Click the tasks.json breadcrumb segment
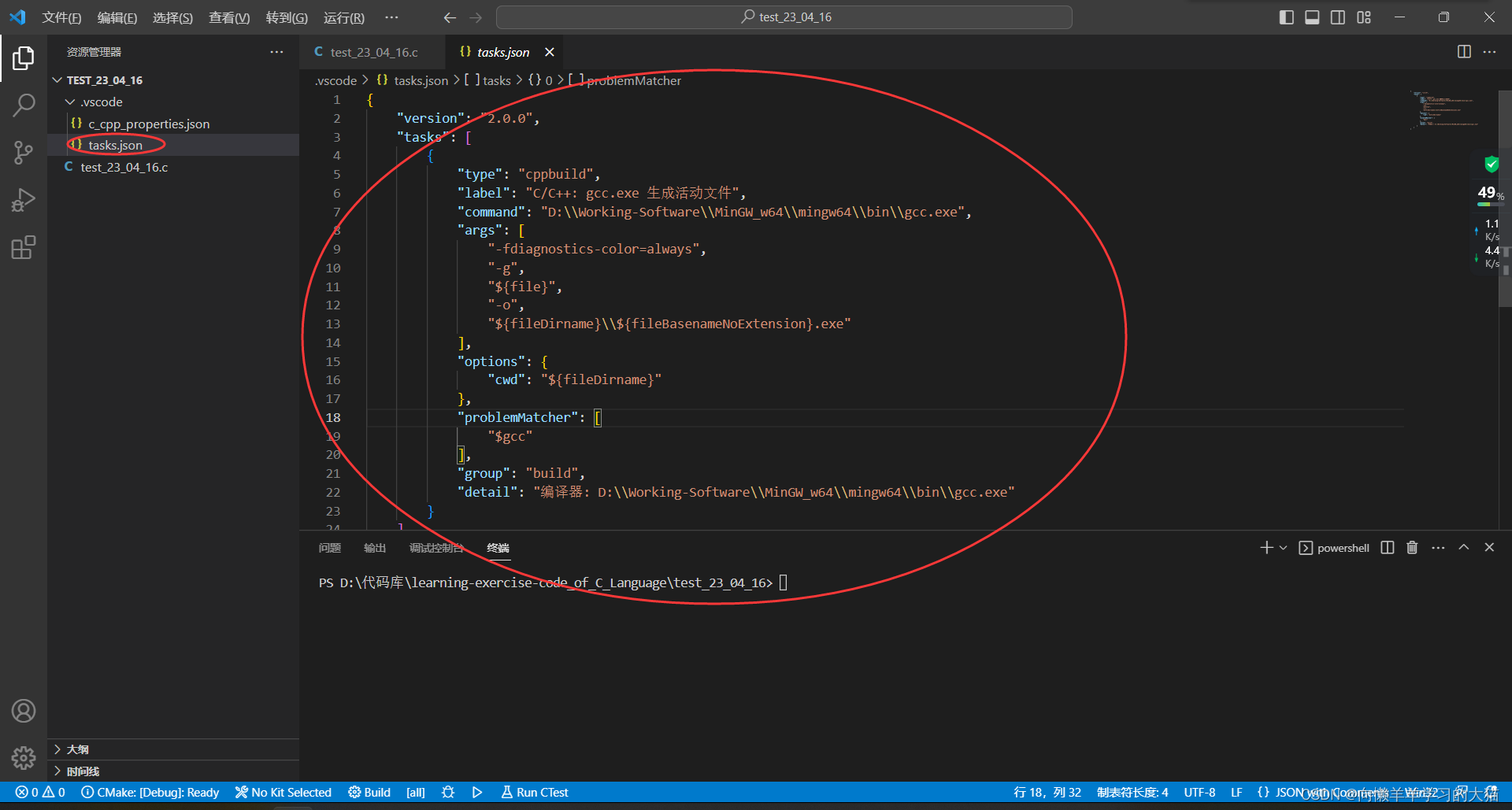Screen dimensions: 1512x810 pyautogui.click(x=413, y=80)
